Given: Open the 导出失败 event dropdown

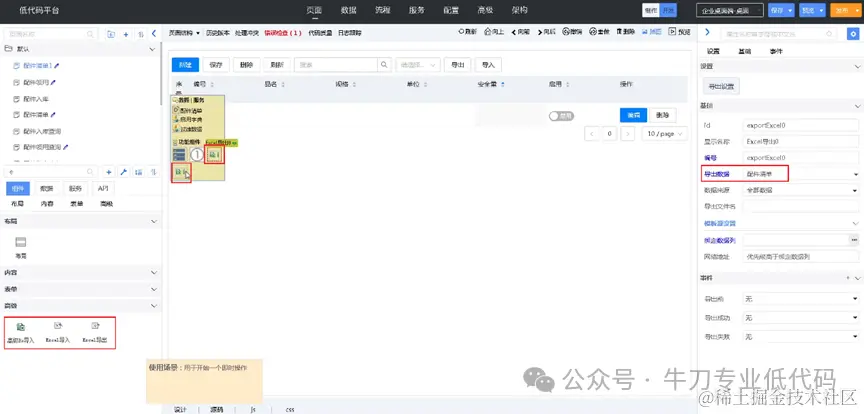Looking at the screenshot, I should 801,336.
